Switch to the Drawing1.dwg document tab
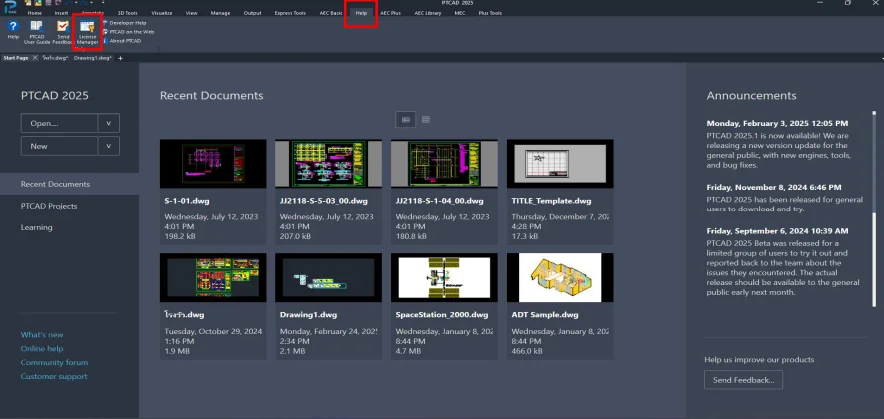Viewport: 884px width, 419px height. pos(92,58)
